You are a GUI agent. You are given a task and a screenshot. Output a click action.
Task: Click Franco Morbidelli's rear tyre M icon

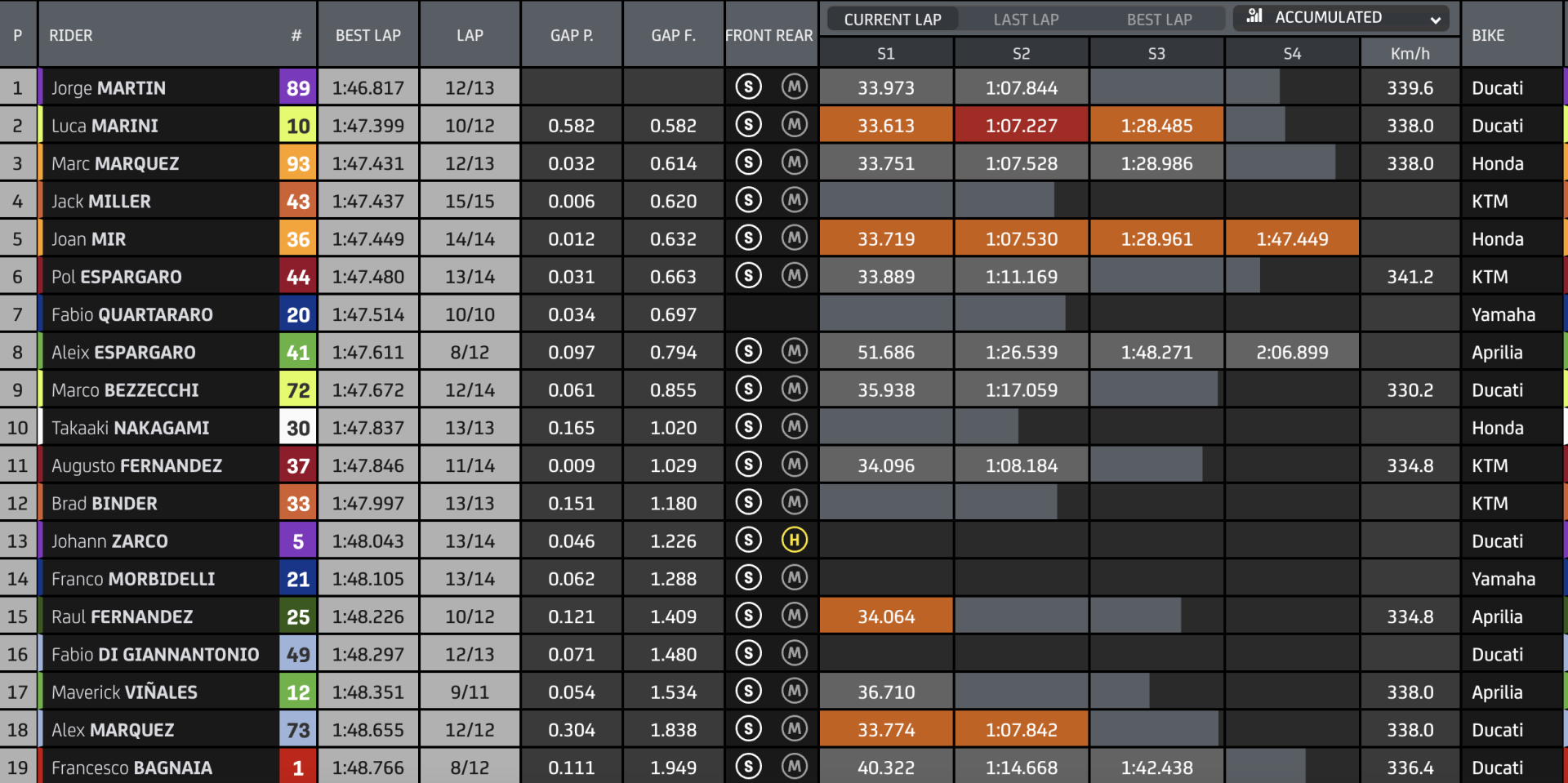[x=794, y=578]
